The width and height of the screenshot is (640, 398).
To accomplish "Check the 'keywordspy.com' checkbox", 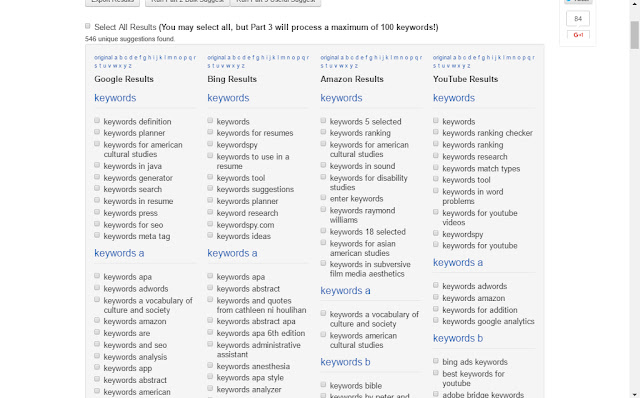I will [x=210, y=224].
